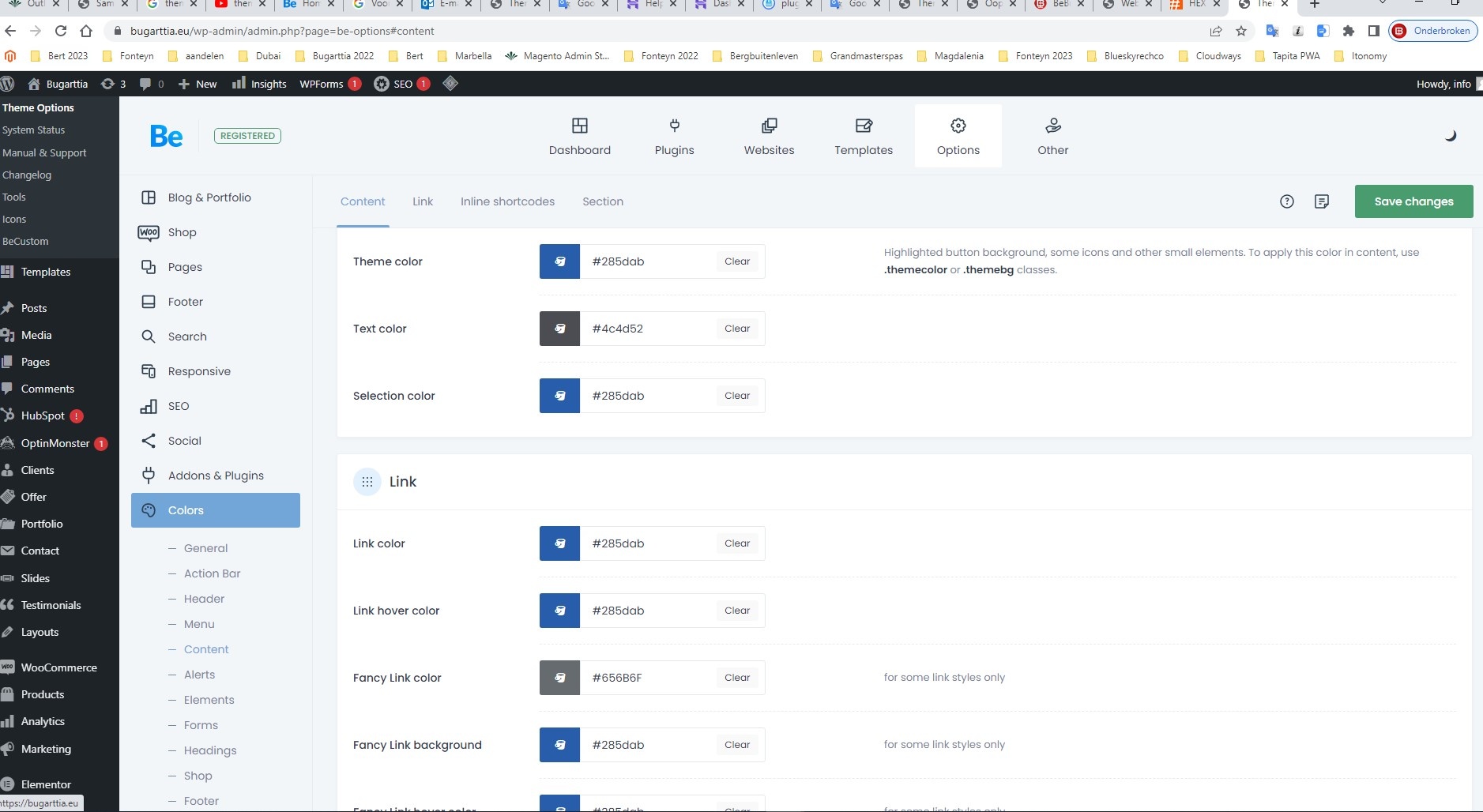
Task: Open WooCommerce in WordPress menu
Action: point(59,667)
